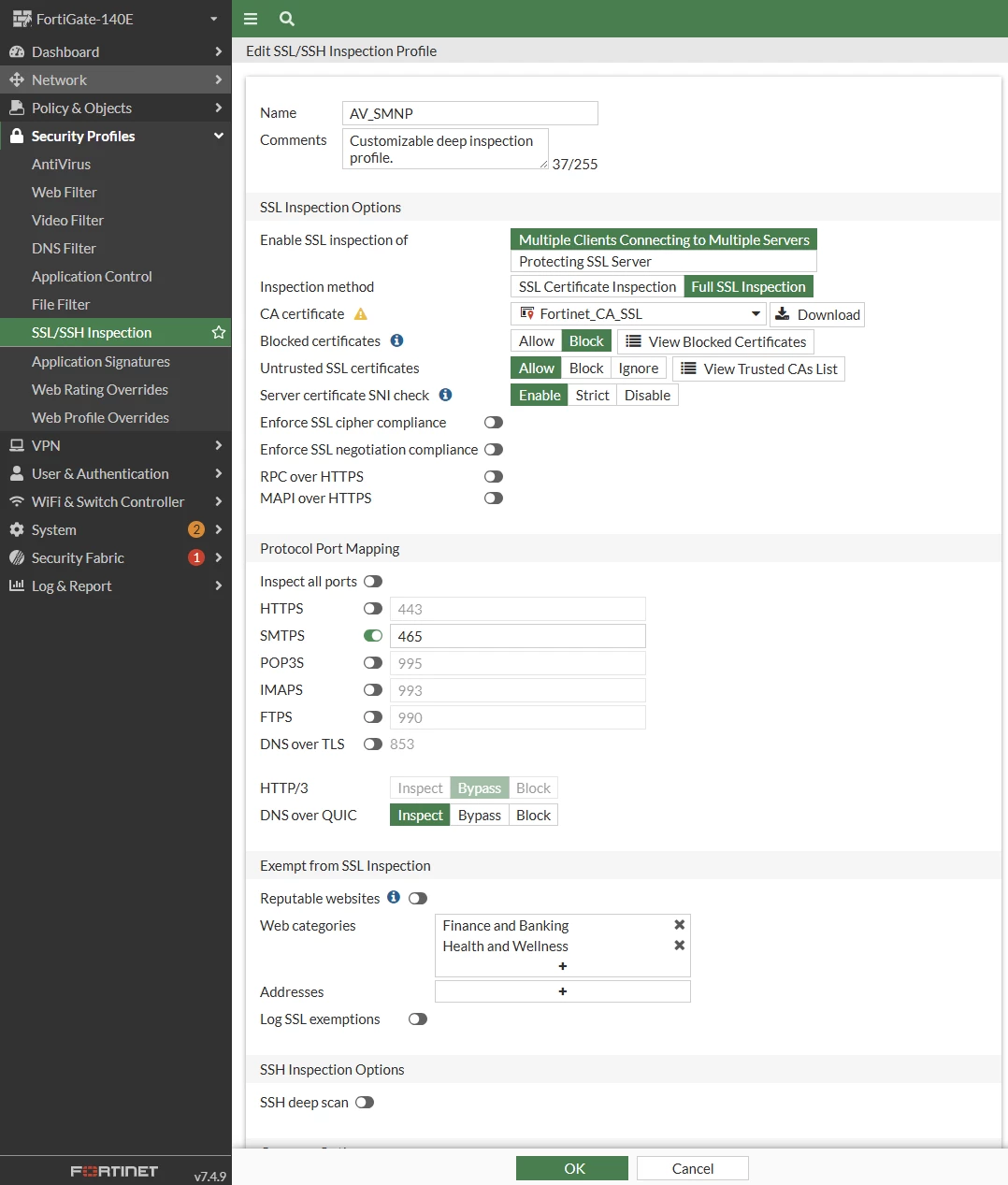
Task: Download the CA certificate
Action: click(x=817, y=314)
